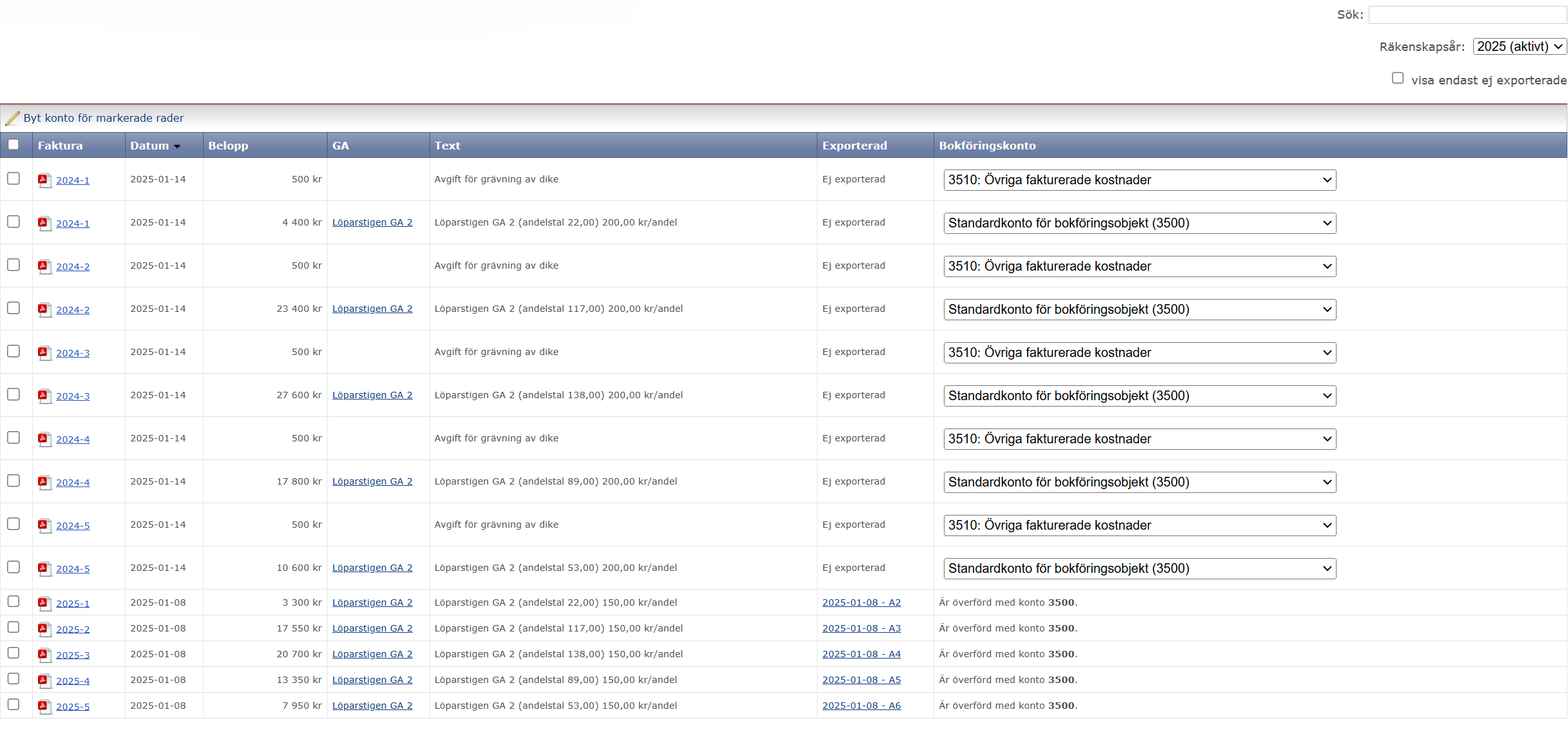The height and width of the screenshot is (732, 1568).
Task: Open PDF icon for invoice 2025-1
Action: click(44, 603)
